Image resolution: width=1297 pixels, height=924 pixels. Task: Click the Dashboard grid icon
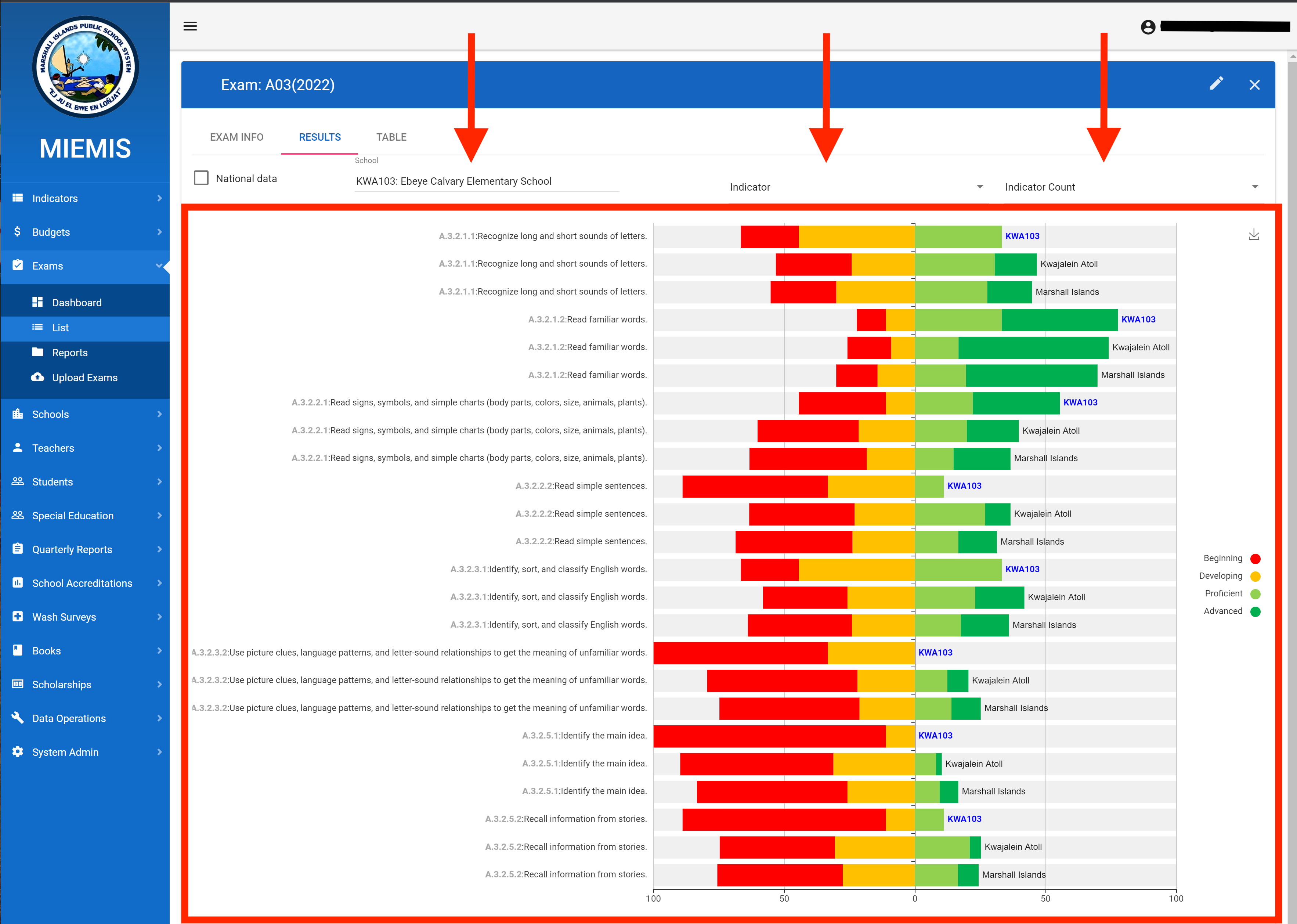[x=37, y=302]
